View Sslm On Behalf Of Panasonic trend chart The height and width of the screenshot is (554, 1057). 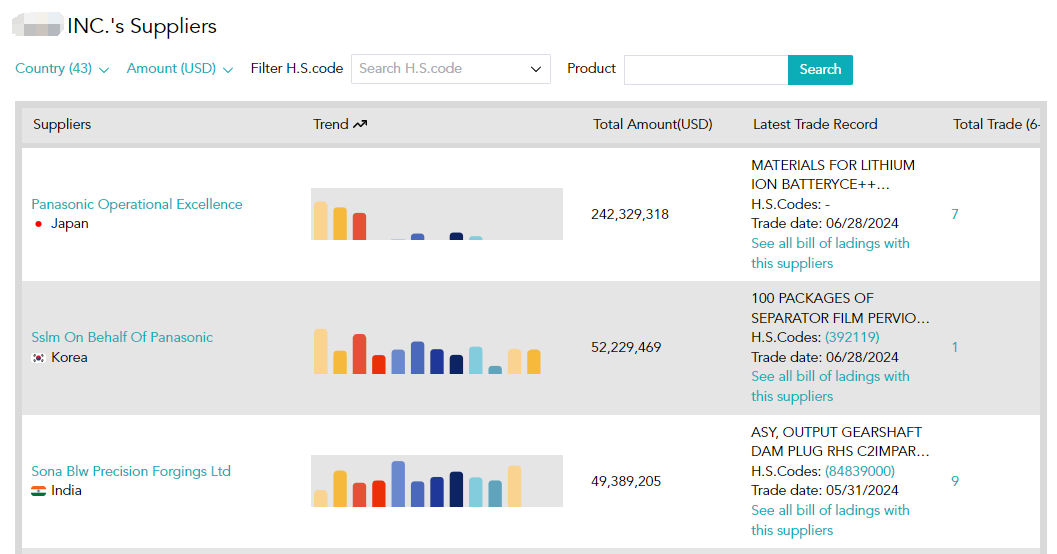pos(437,348)
